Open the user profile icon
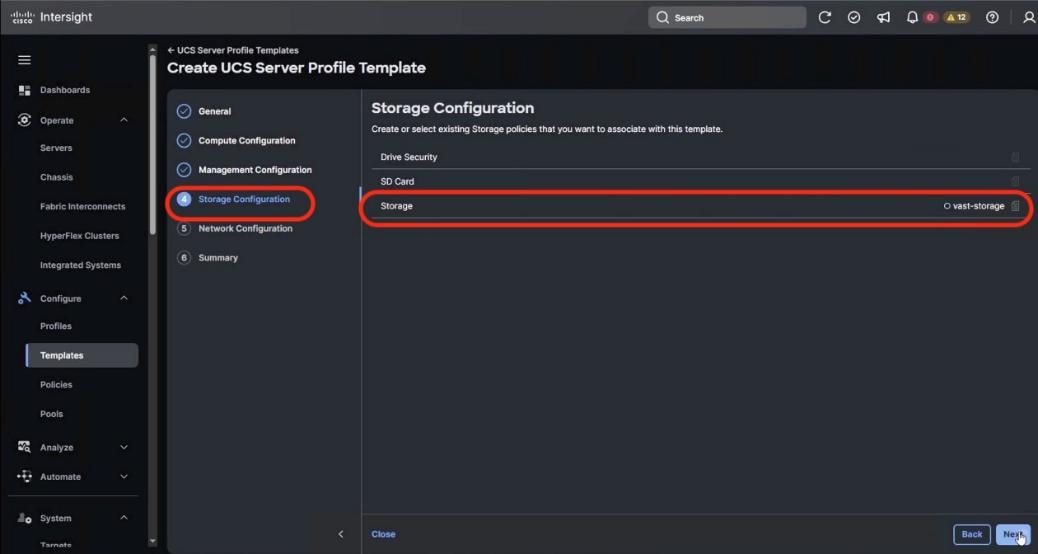Viewport: 1038px width, 554px height. (1029, 18)
